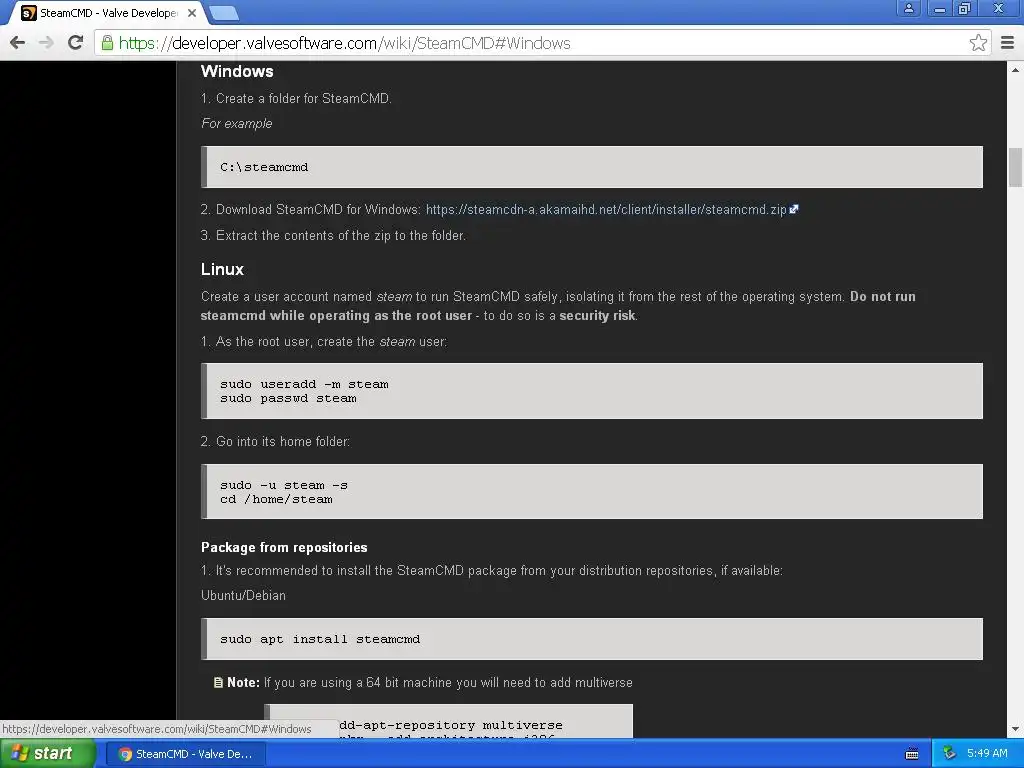Click the C:\steamcmd code text

pos(264,167)
